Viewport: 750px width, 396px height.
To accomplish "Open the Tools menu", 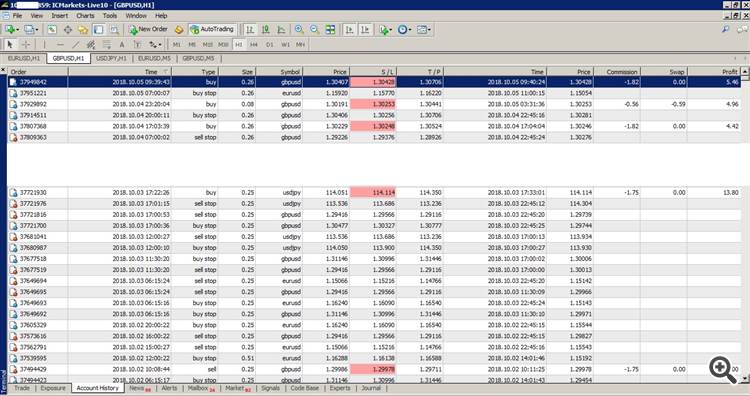I will point(110,15).
